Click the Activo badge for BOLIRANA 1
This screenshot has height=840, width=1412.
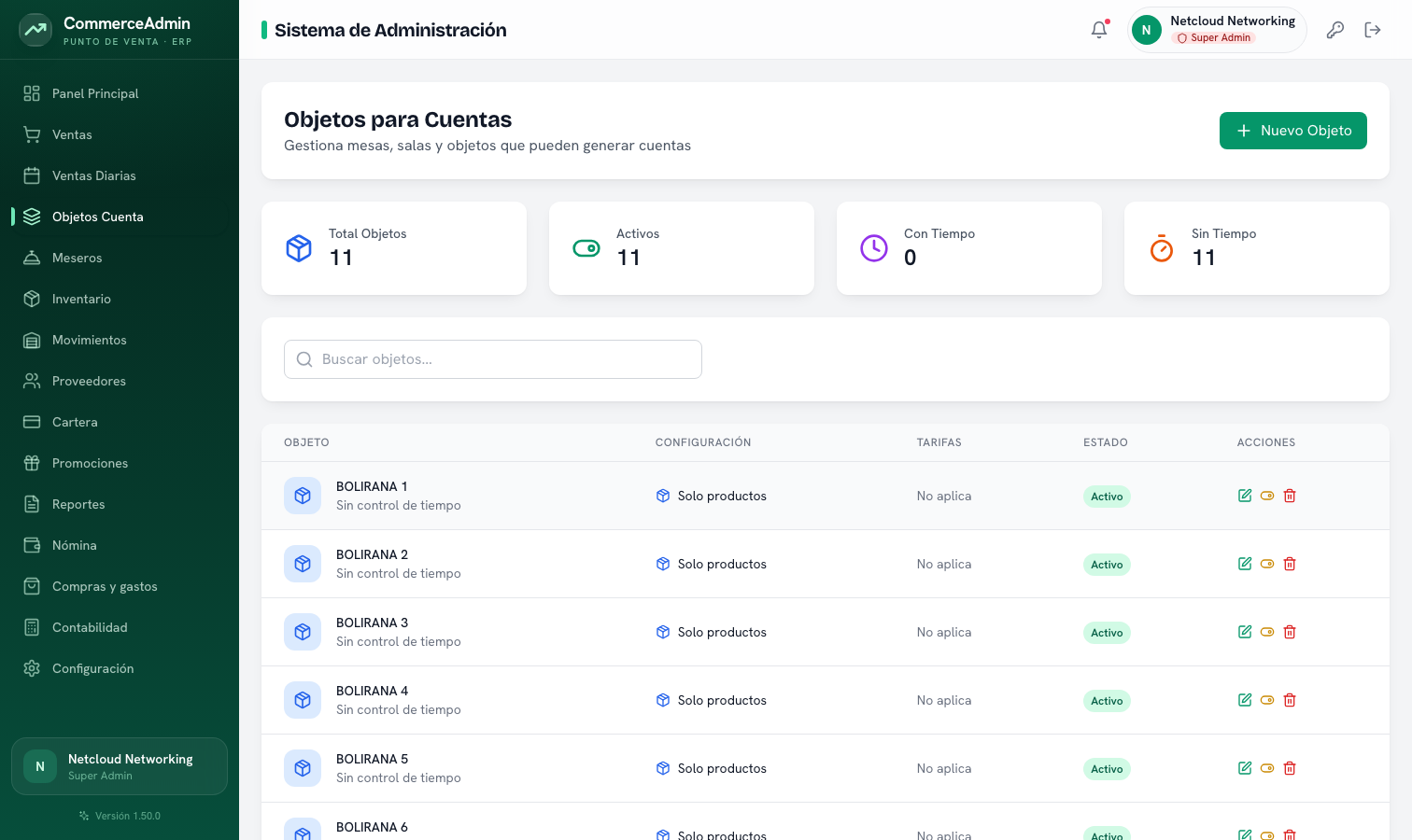click(1107, 497)
